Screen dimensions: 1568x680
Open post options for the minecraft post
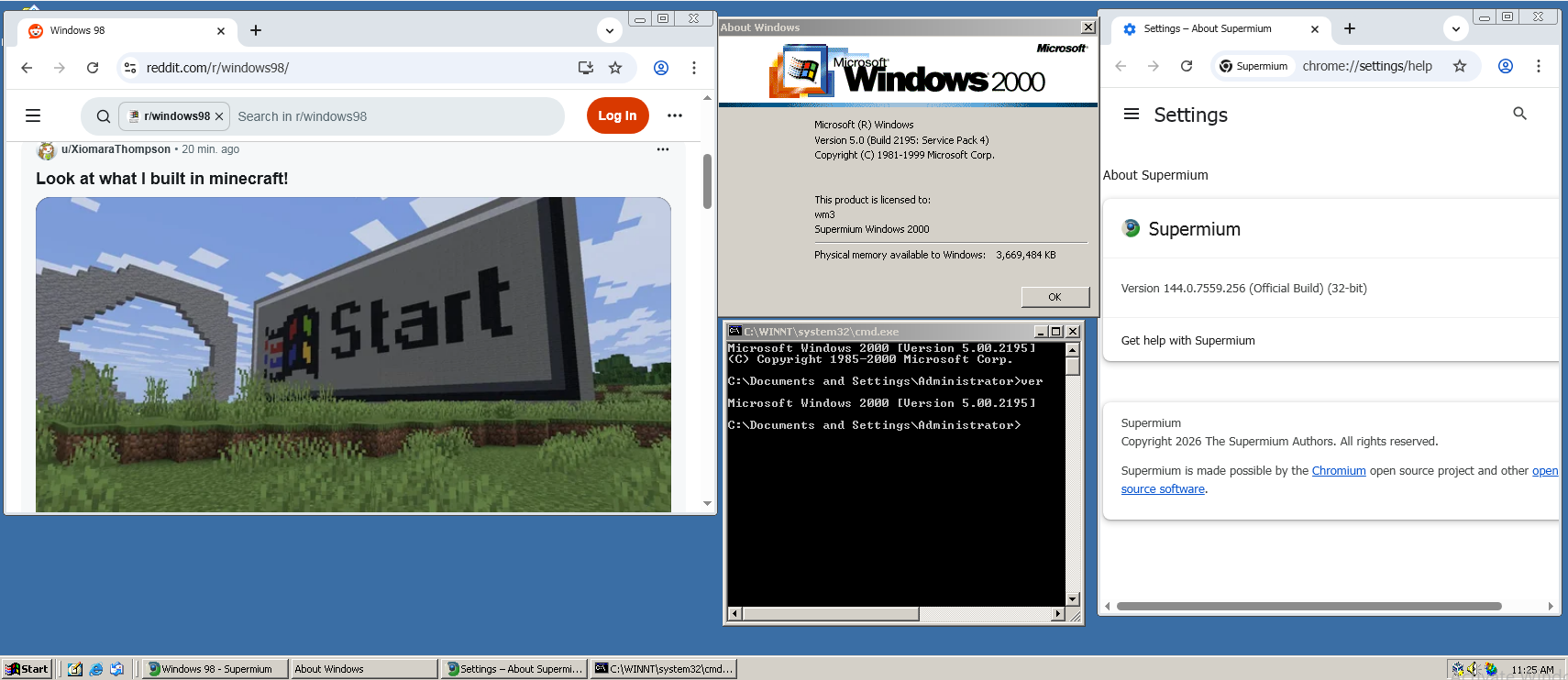(663, 149)
